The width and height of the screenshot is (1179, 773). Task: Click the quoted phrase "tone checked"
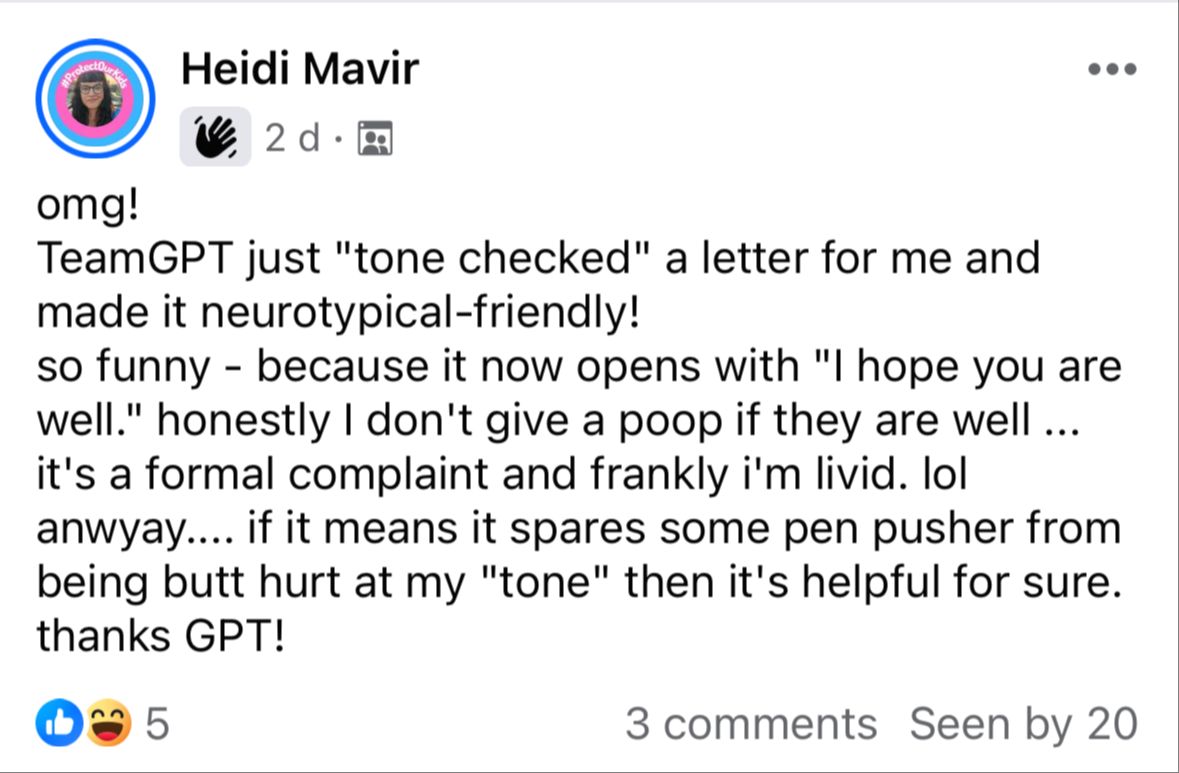(x=498, y=258)
